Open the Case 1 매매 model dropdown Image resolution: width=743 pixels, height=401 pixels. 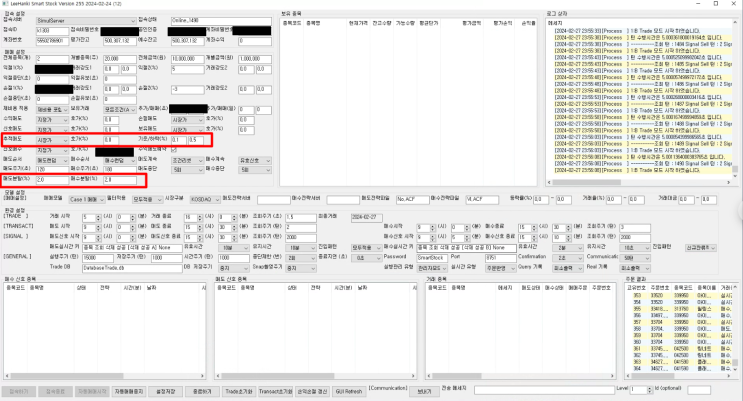pos(87,200)
